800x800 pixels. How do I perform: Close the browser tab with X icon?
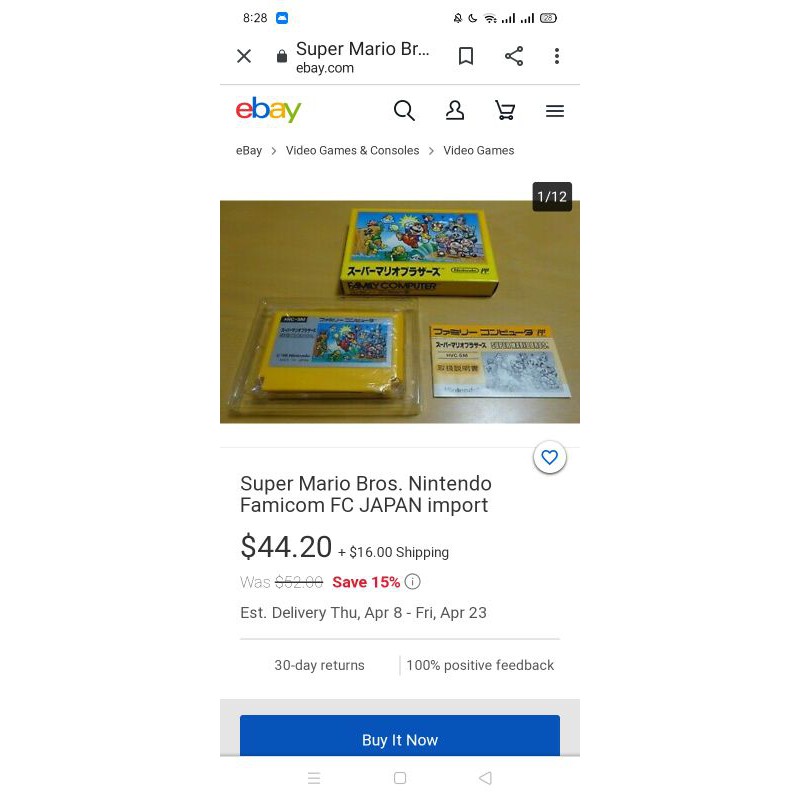(244, 56)
